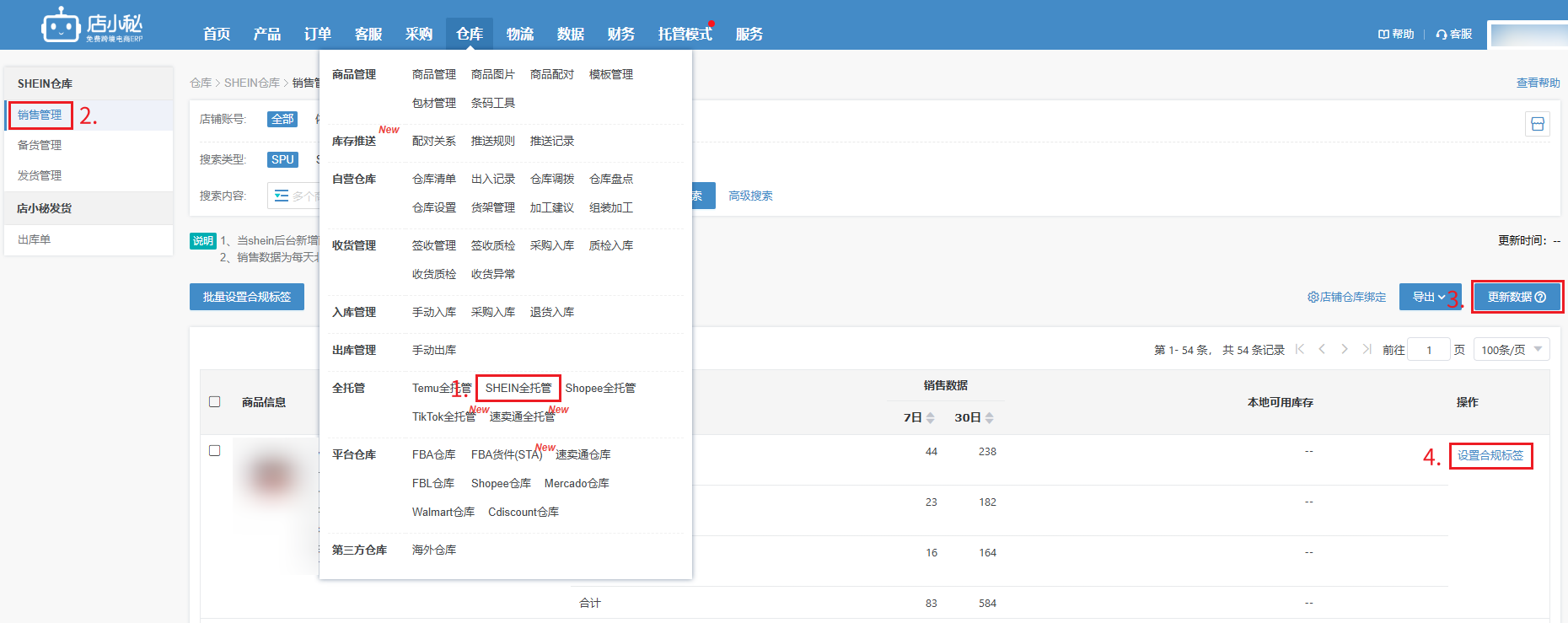Open Mercado仓库 menu entry
1568x623 pixels.
(x=577, y=483)
